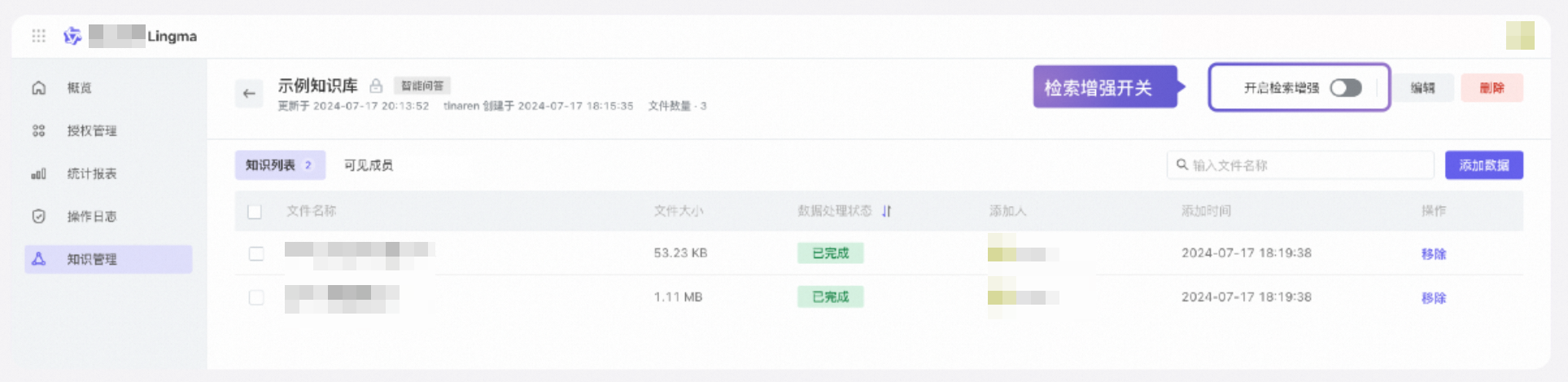Remove the first file via 移除 link
This screenshot has width=1568, height=382.
(1433, 254)
